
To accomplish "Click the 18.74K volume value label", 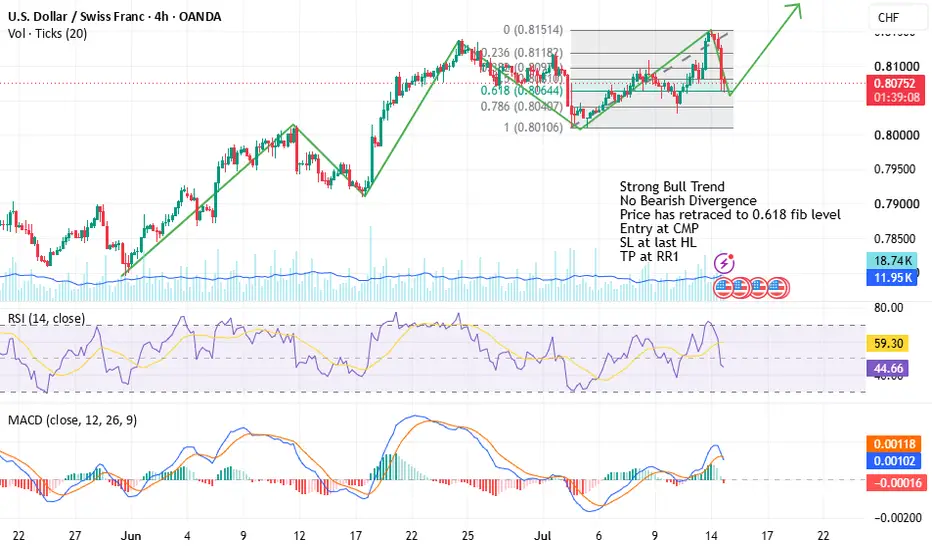I will [x=892, y=260].
